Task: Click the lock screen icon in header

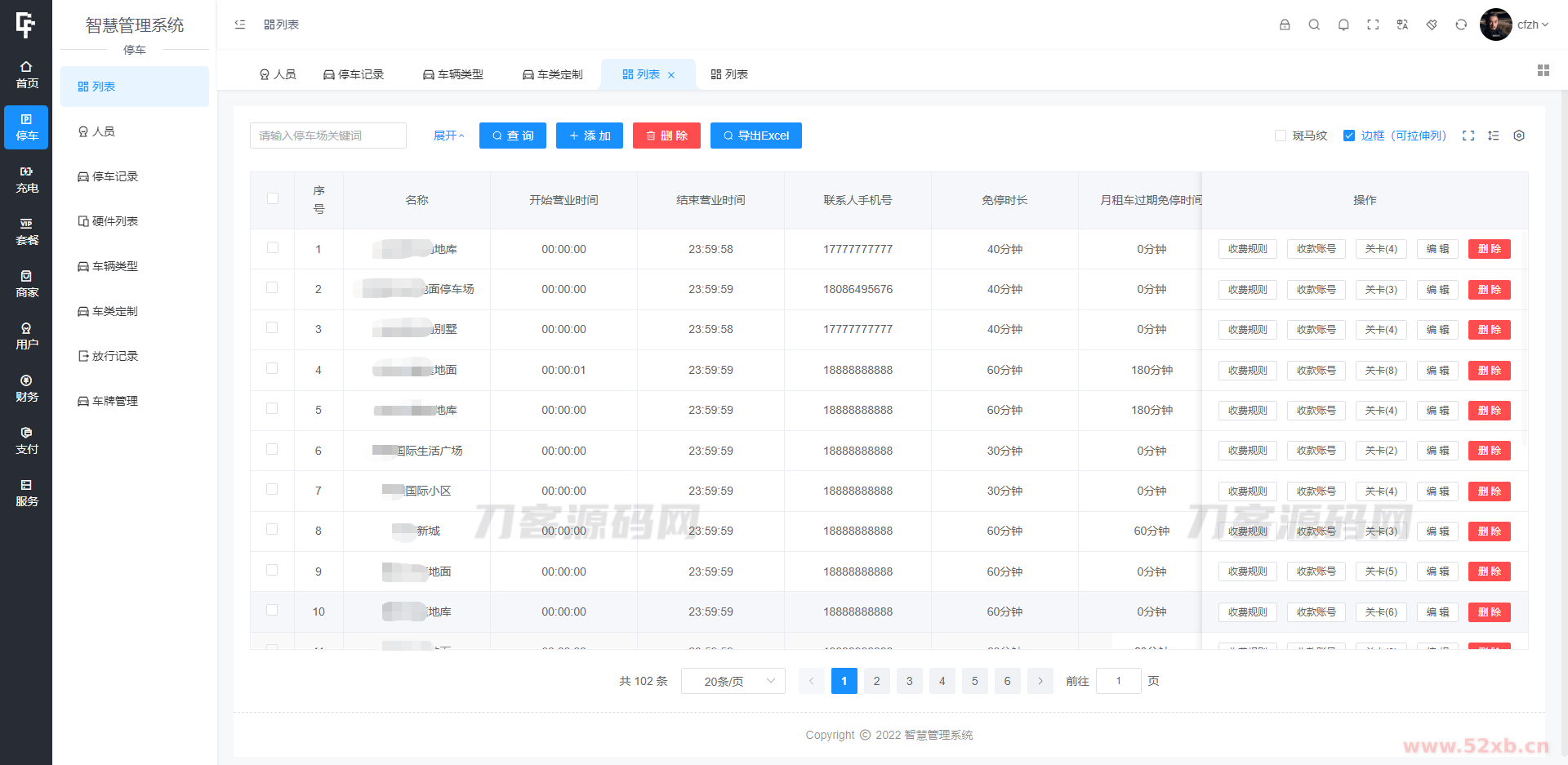Action: 1285,24
